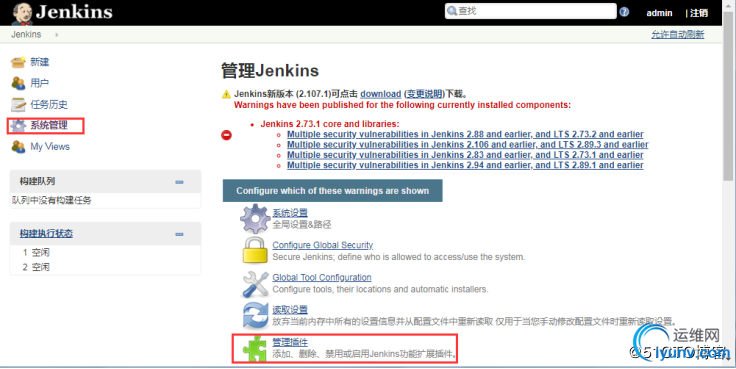Click Configure which of these warnings are shown
The image size is (736, 369).
click(332, 191)
